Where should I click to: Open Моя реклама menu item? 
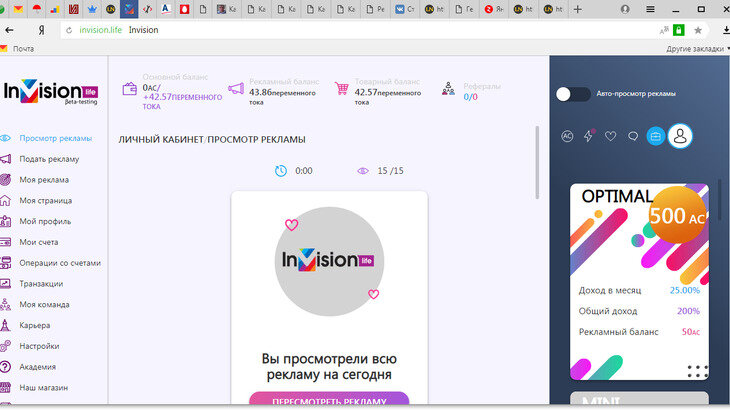(44, 180)
